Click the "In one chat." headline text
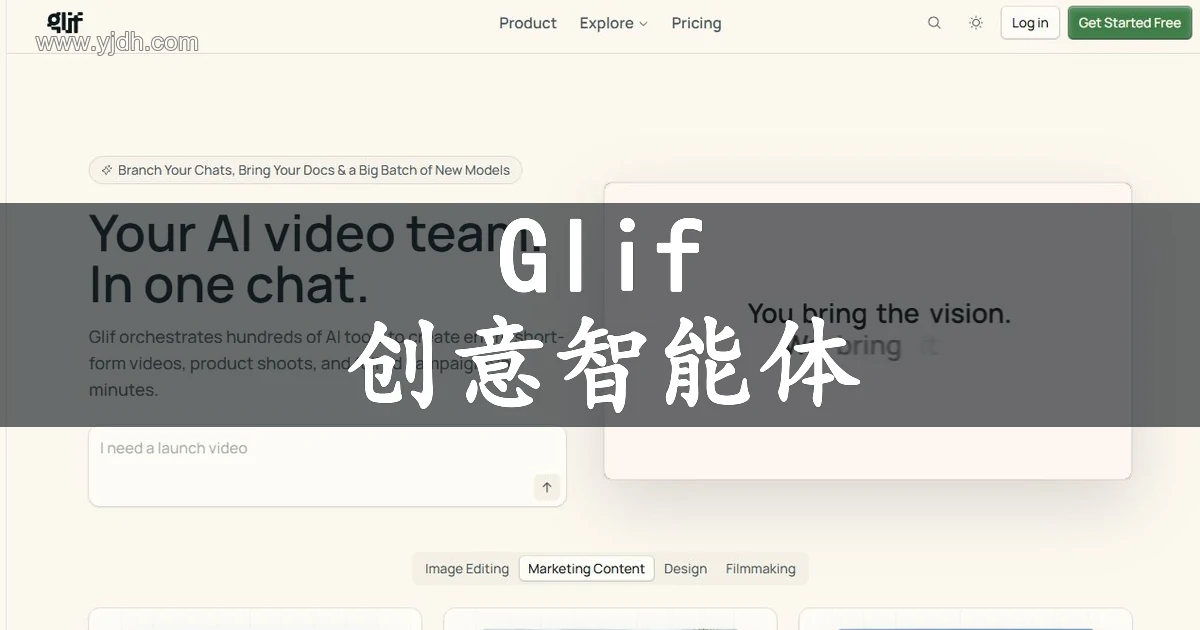 (229, 285)
